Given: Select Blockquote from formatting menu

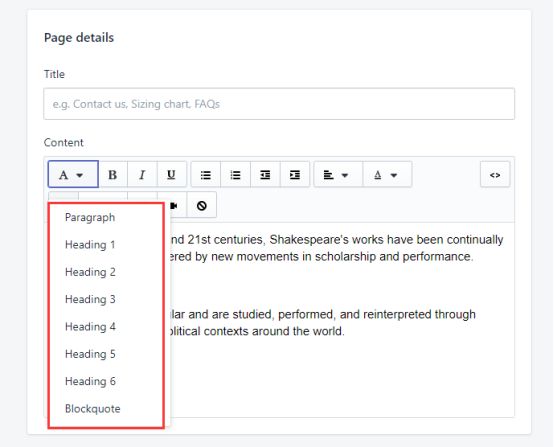Looking at the screenshot, I should pyautogui.click(x=93, y=409).
